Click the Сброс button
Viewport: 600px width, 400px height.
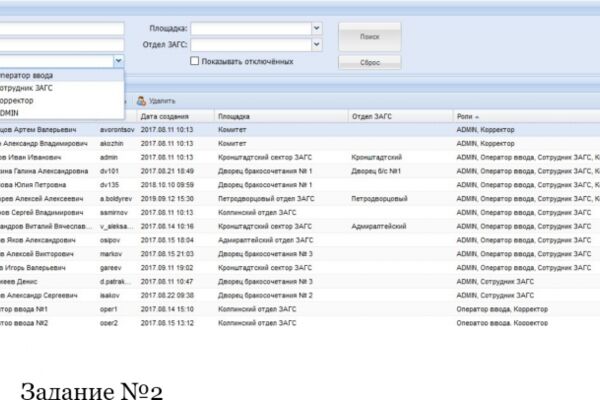click(370, 62)
